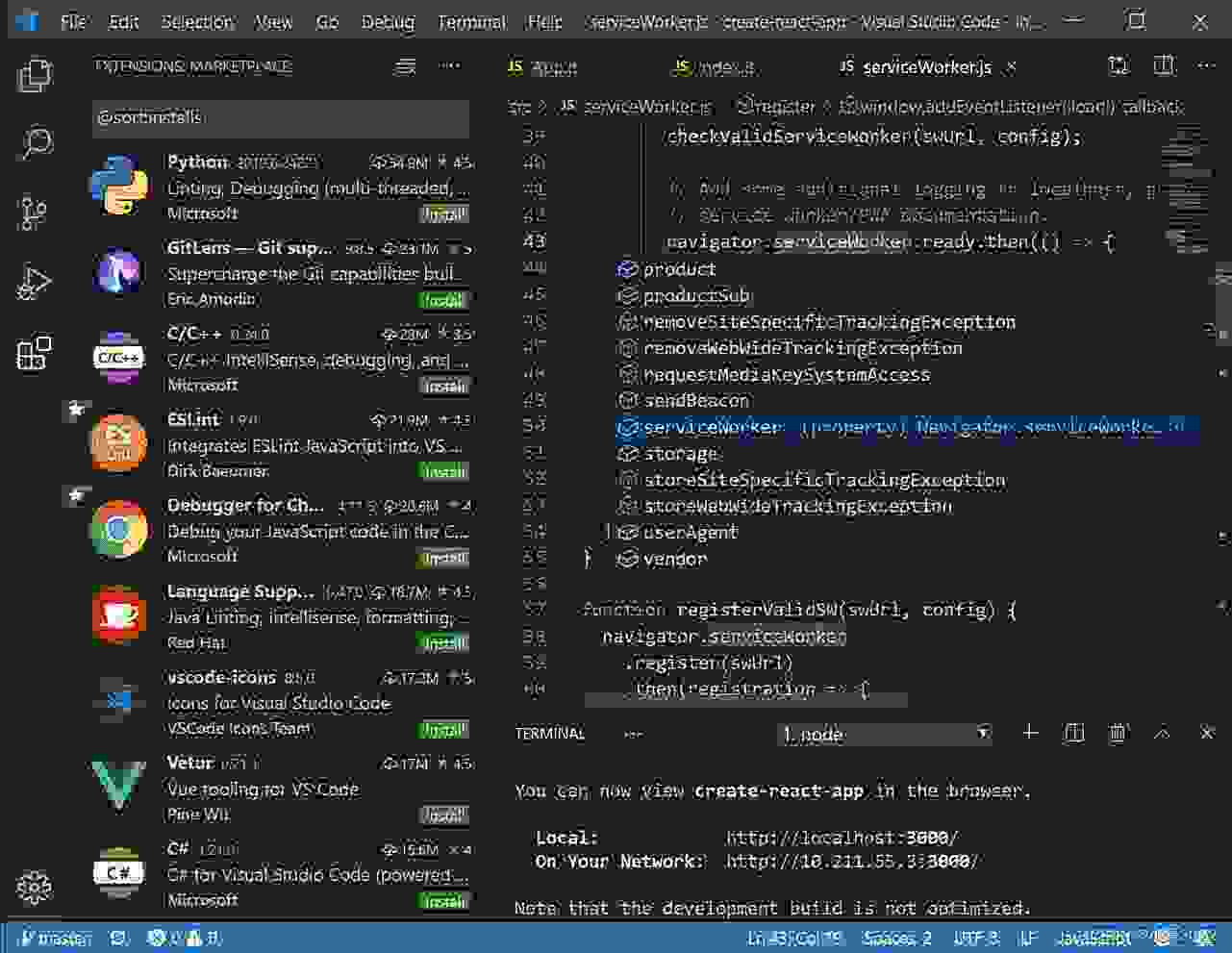Click the Debugger for Chrome logo
Image resolution: width=1232 pixels, height=953 pixels.
(x=119, y=529)
